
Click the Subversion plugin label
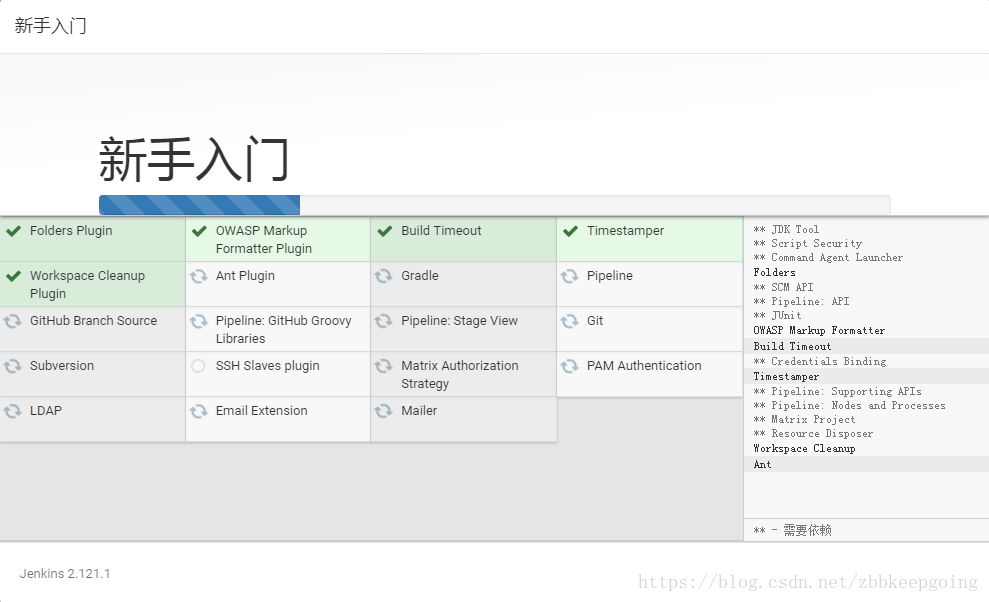click(62, 365)
